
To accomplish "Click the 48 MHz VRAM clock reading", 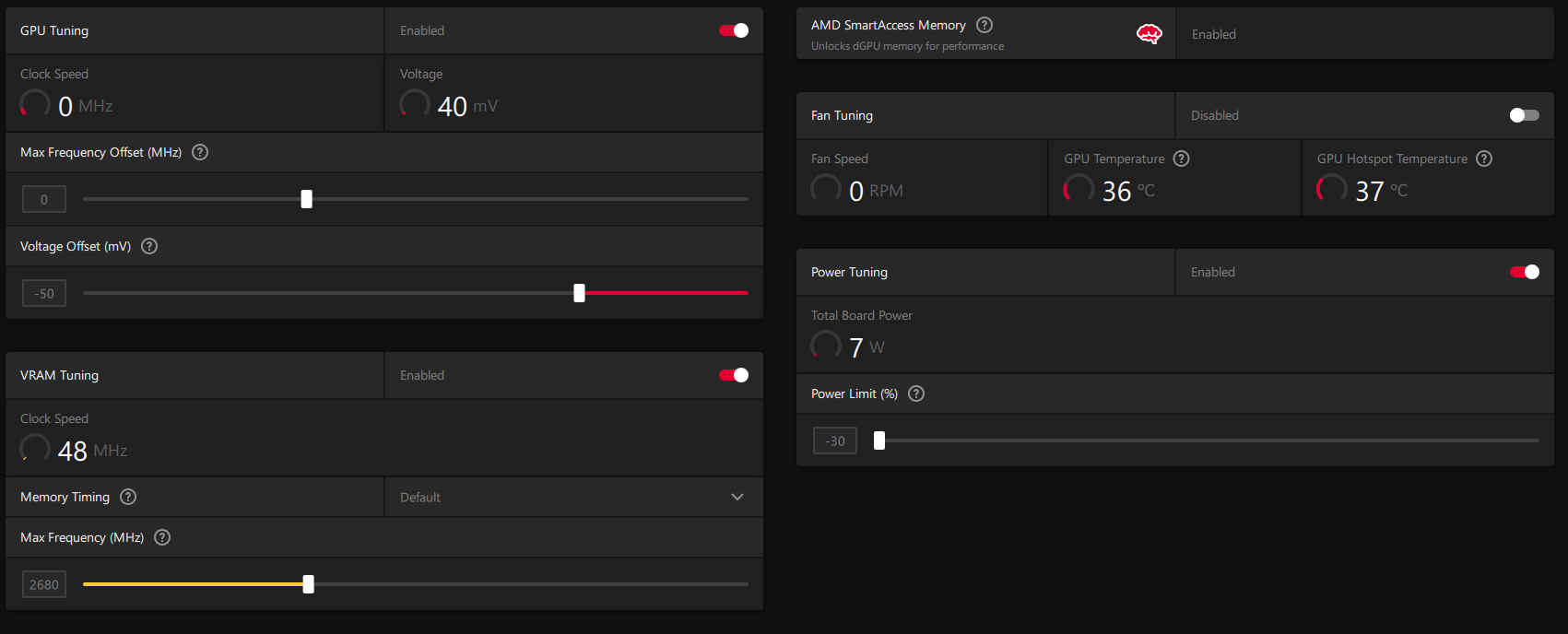I will 92,451.
